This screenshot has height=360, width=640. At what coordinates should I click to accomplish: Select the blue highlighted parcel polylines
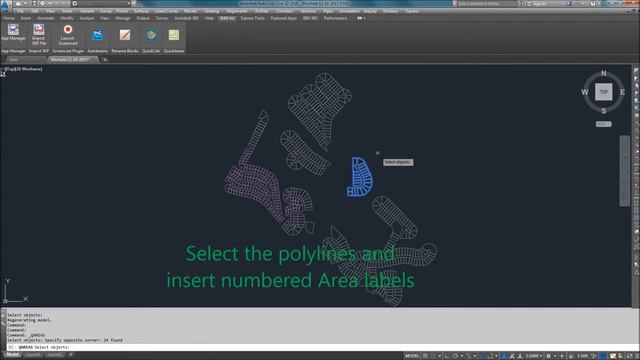tap(360, 177)
